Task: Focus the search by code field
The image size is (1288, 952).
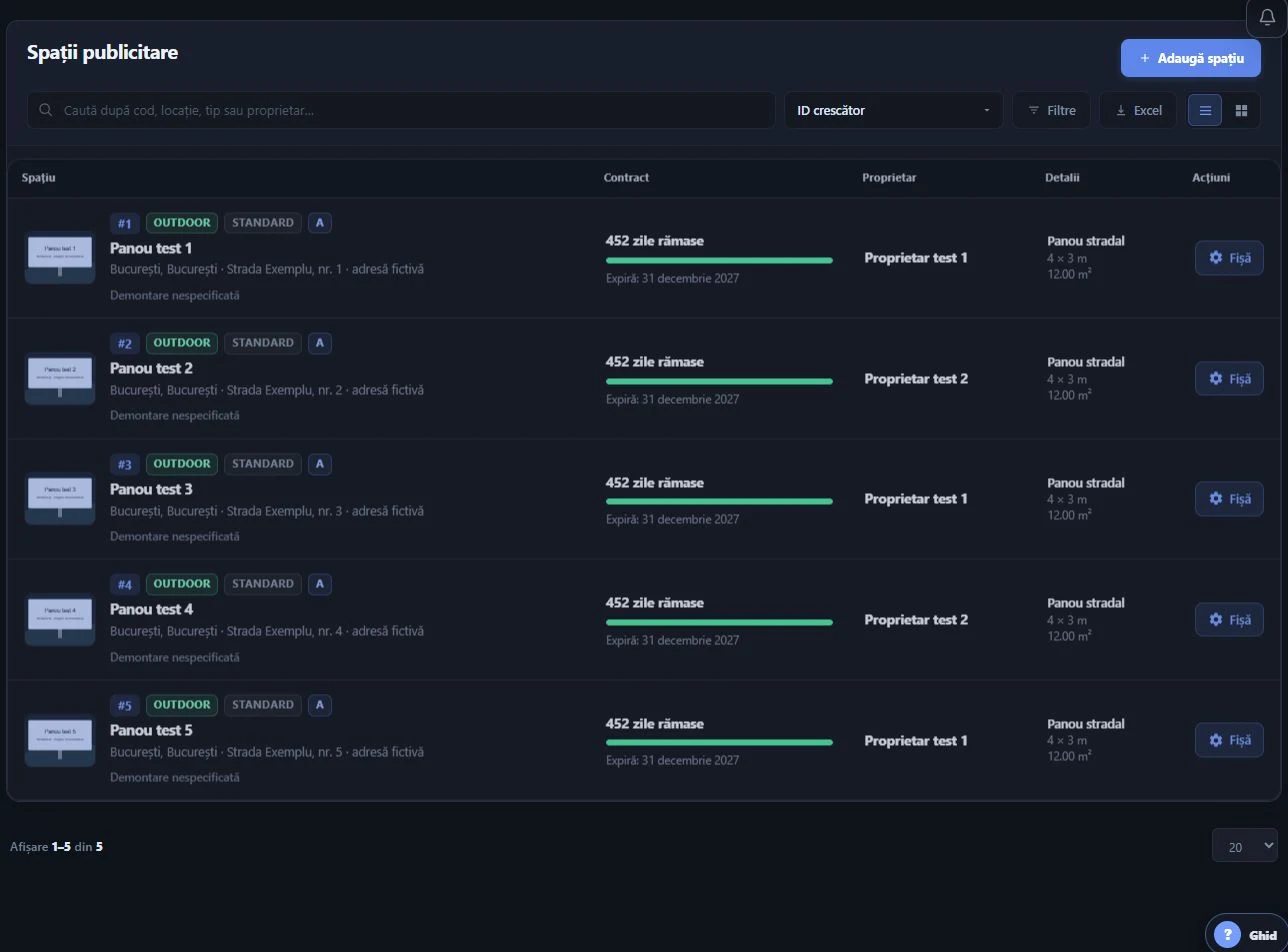Action: 401,110
